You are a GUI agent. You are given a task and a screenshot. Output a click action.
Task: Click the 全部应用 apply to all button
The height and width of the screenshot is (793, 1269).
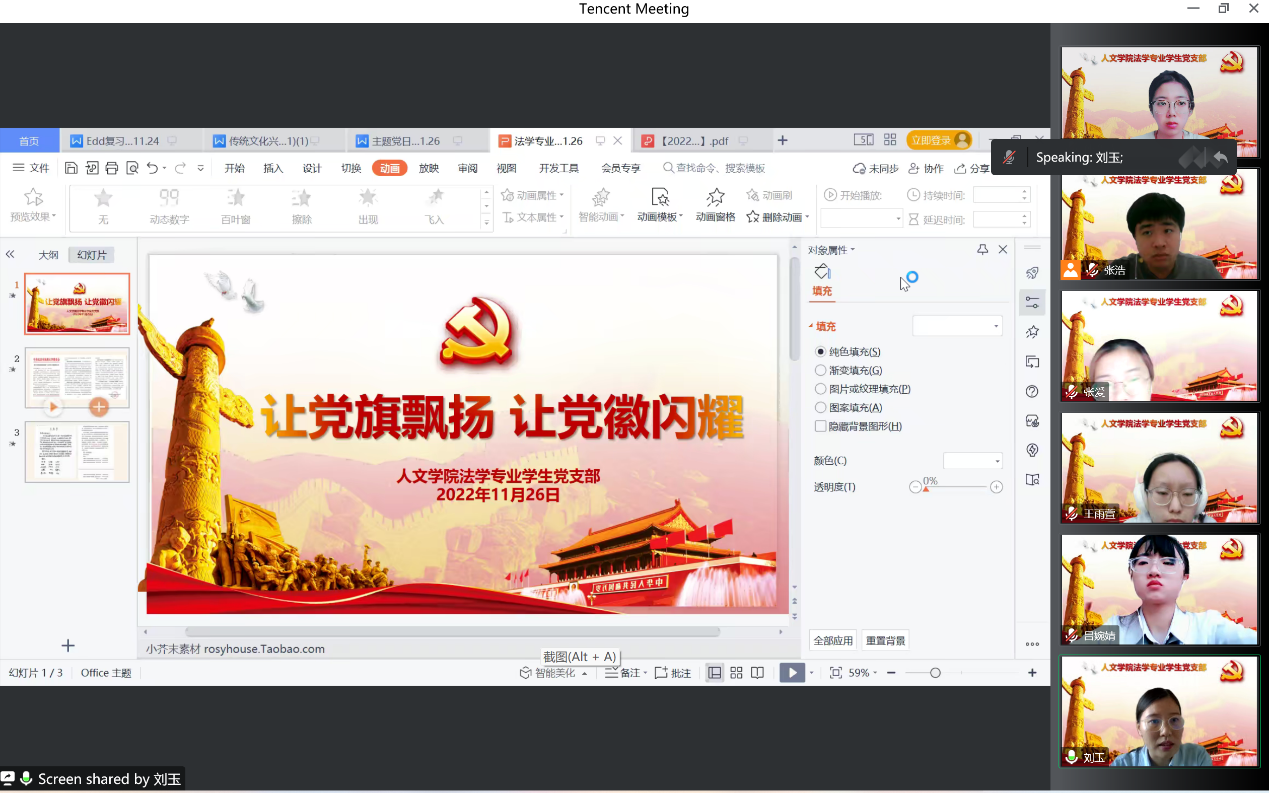coord(832,640)
